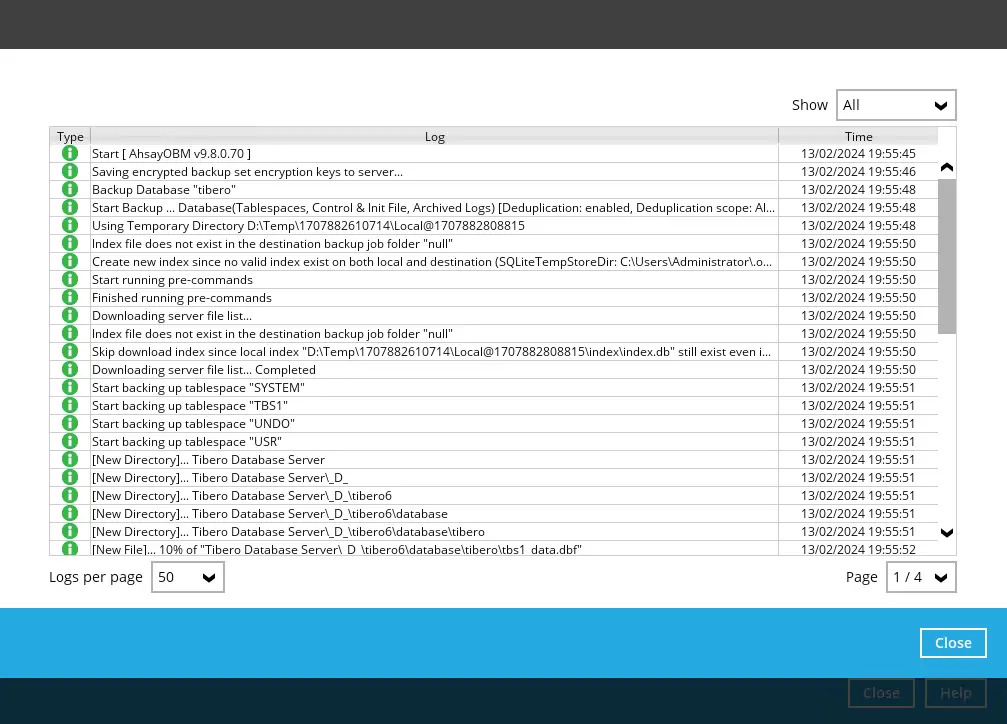Click the Time column header
The image size is (1007, 724).
click(x=858, y=136)
